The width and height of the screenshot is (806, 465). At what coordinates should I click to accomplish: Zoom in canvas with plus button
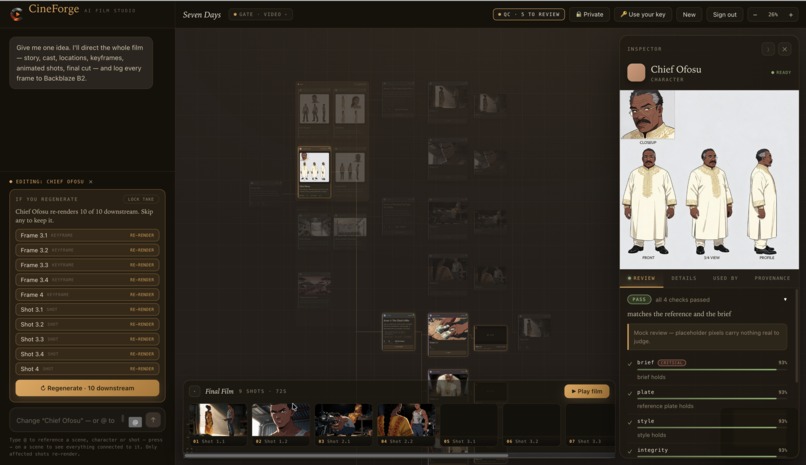(x=791, y=14)
